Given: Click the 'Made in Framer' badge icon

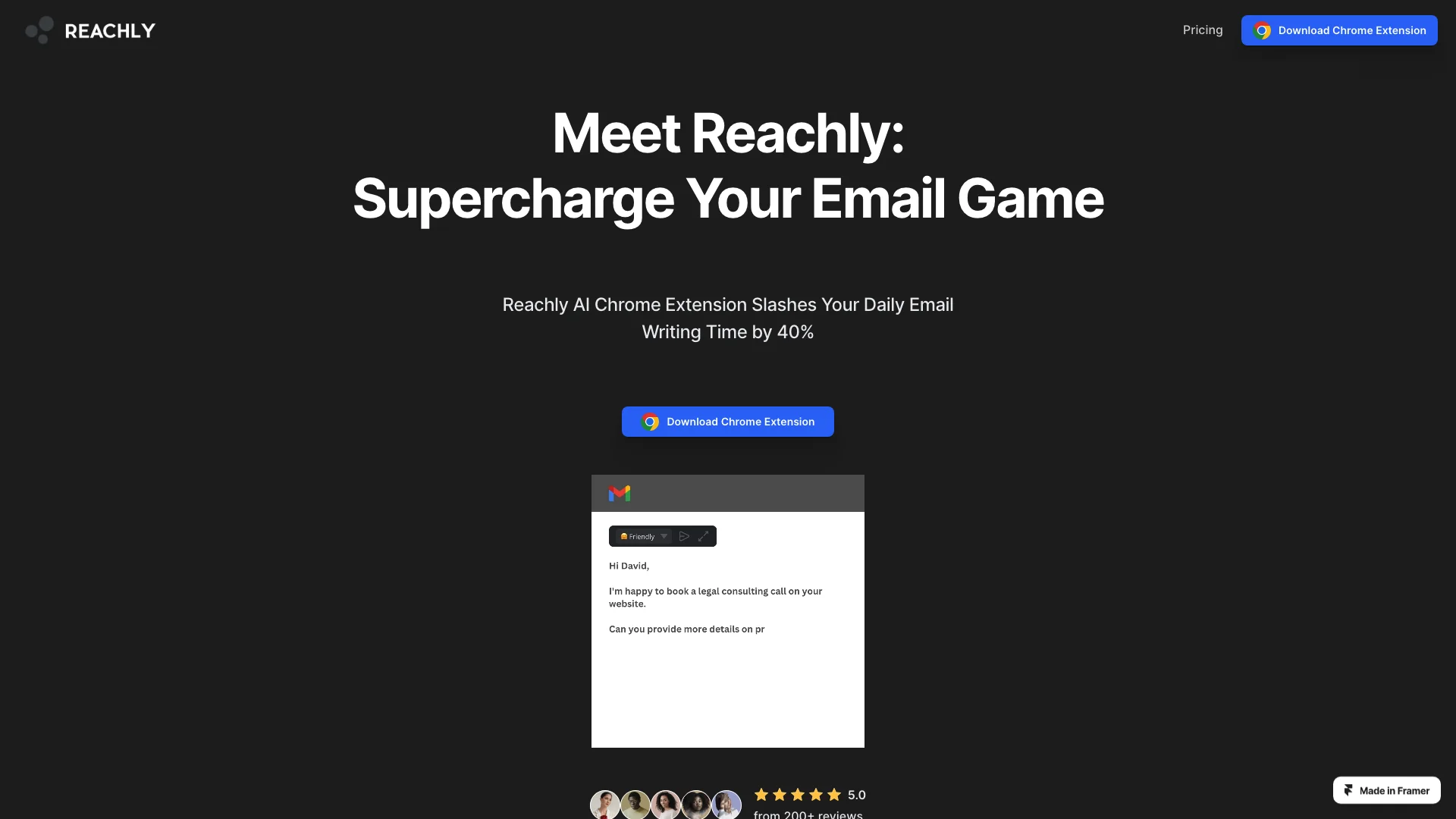Looking at the screenshot, I should coord(1348,790).
